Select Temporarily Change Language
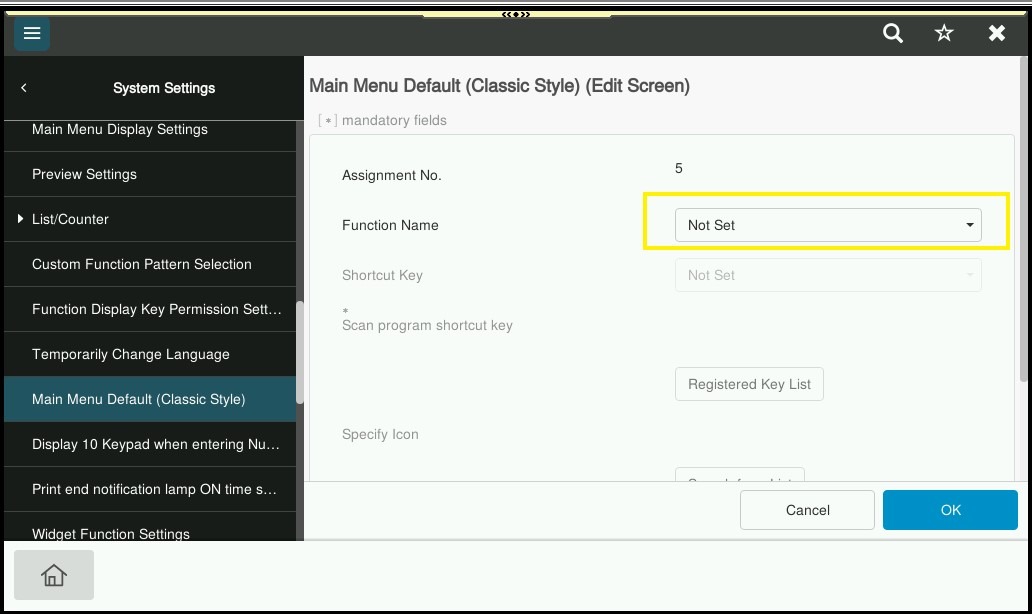1032x614 pixels. (x=131, y=354)
